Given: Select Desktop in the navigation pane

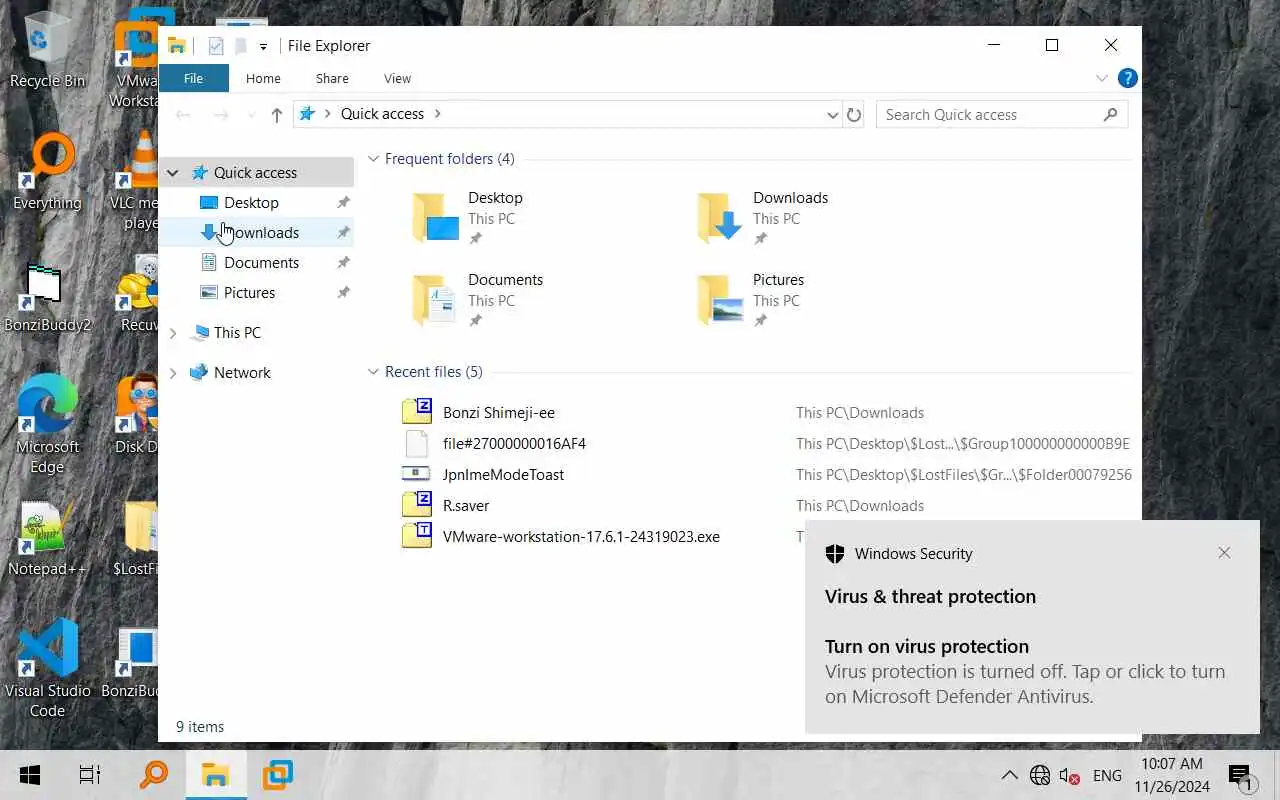Looking at the screenshot, I should tap(251, 202).
